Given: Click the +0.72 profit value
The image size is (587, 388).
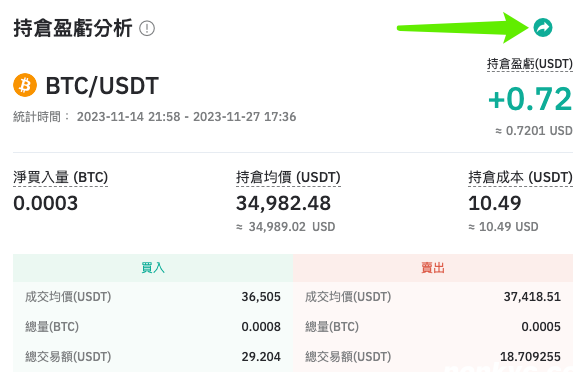Looking at the screenshot, I should [530, 99].
